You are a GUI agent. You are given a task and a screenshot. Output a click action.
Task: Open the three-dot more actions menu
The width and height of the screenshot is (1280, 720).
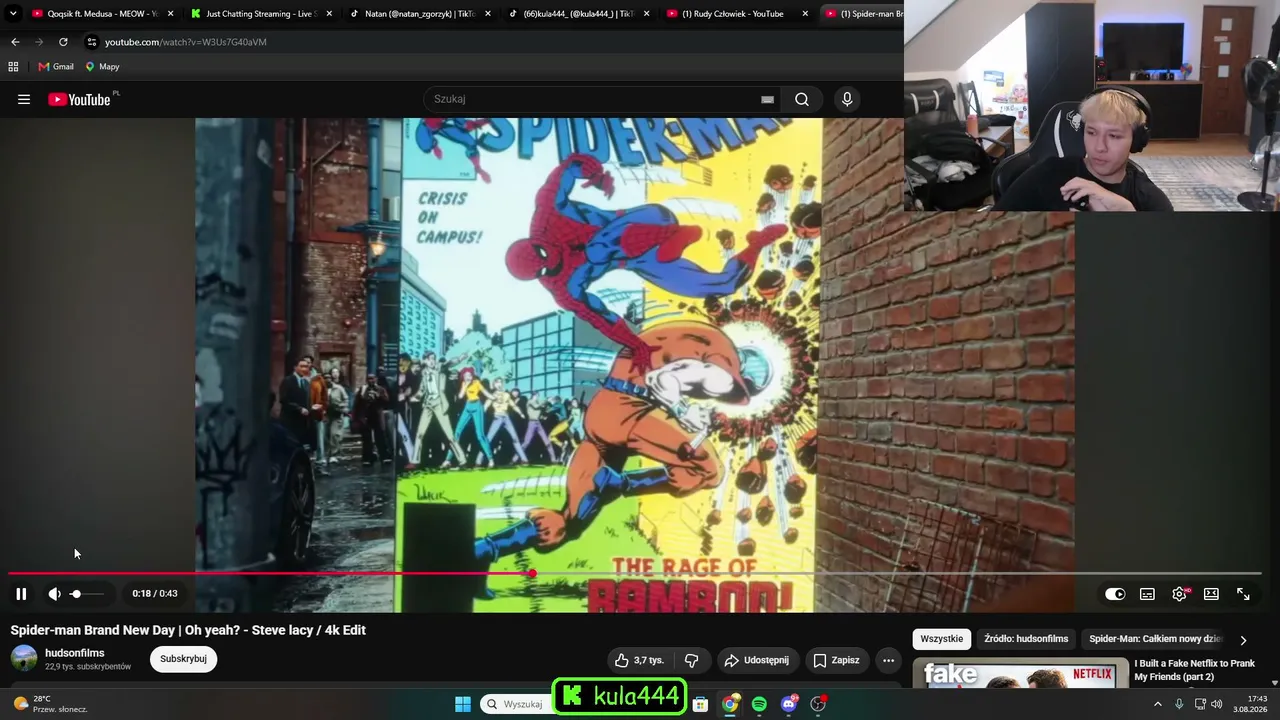888,660
